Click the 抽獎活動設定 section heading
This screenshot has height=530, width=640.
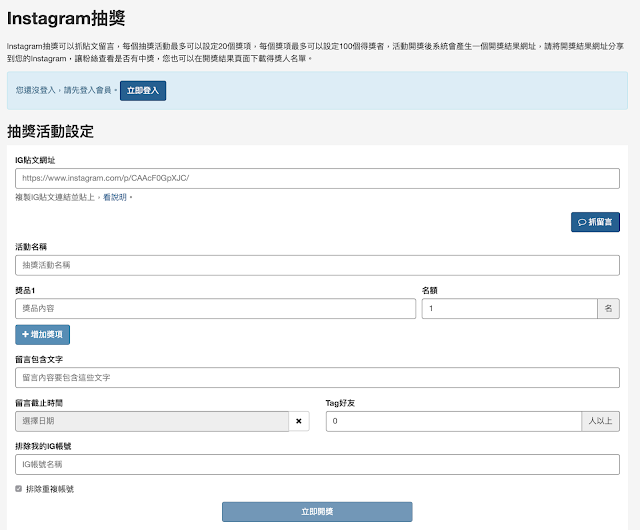coord(51,131)
